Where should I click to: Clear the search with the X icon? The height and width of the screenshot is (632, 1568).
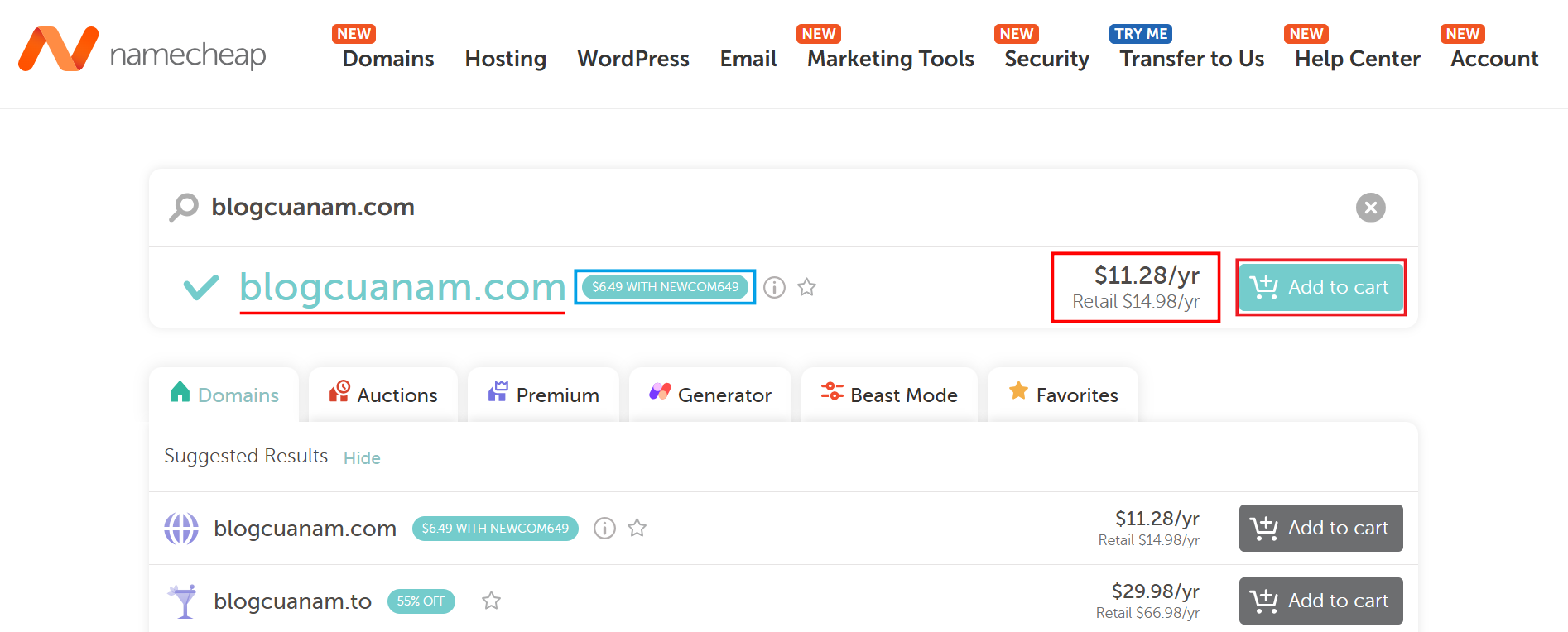click(1370, 208)
